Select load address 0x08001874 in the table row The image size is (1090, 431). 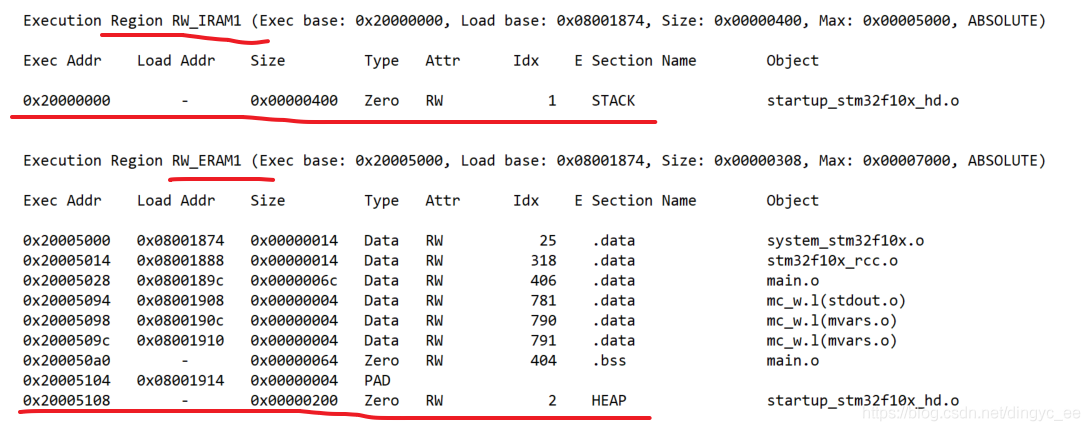[180, 240]
